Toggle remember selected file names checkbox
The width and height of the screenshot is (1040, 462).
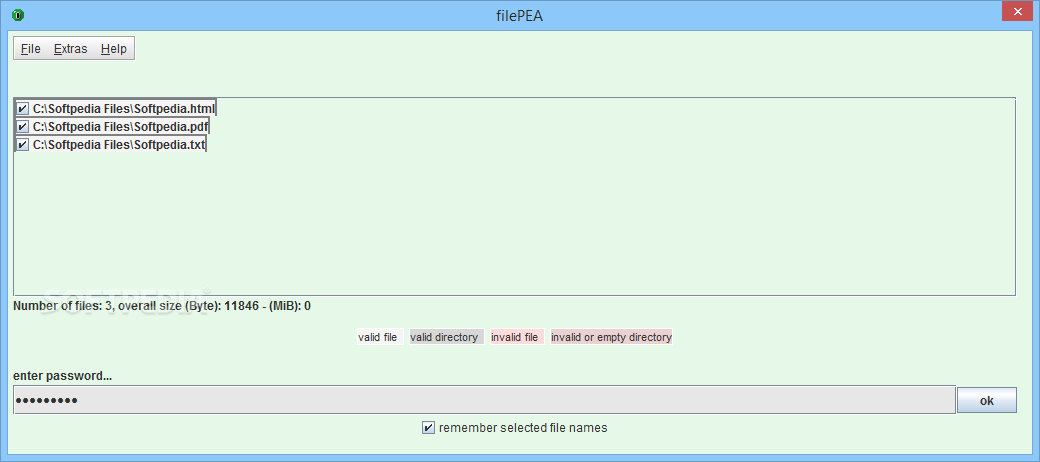pyautogui.click(x=428, y=428)
